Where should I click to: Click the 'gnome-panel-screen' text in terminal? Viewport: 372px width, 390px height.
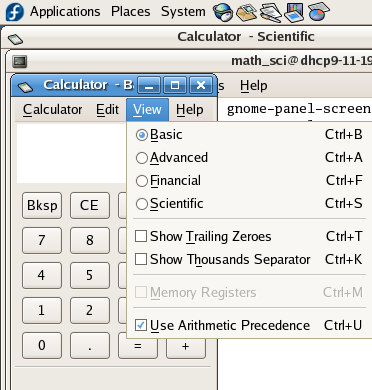tap(299, 109)
